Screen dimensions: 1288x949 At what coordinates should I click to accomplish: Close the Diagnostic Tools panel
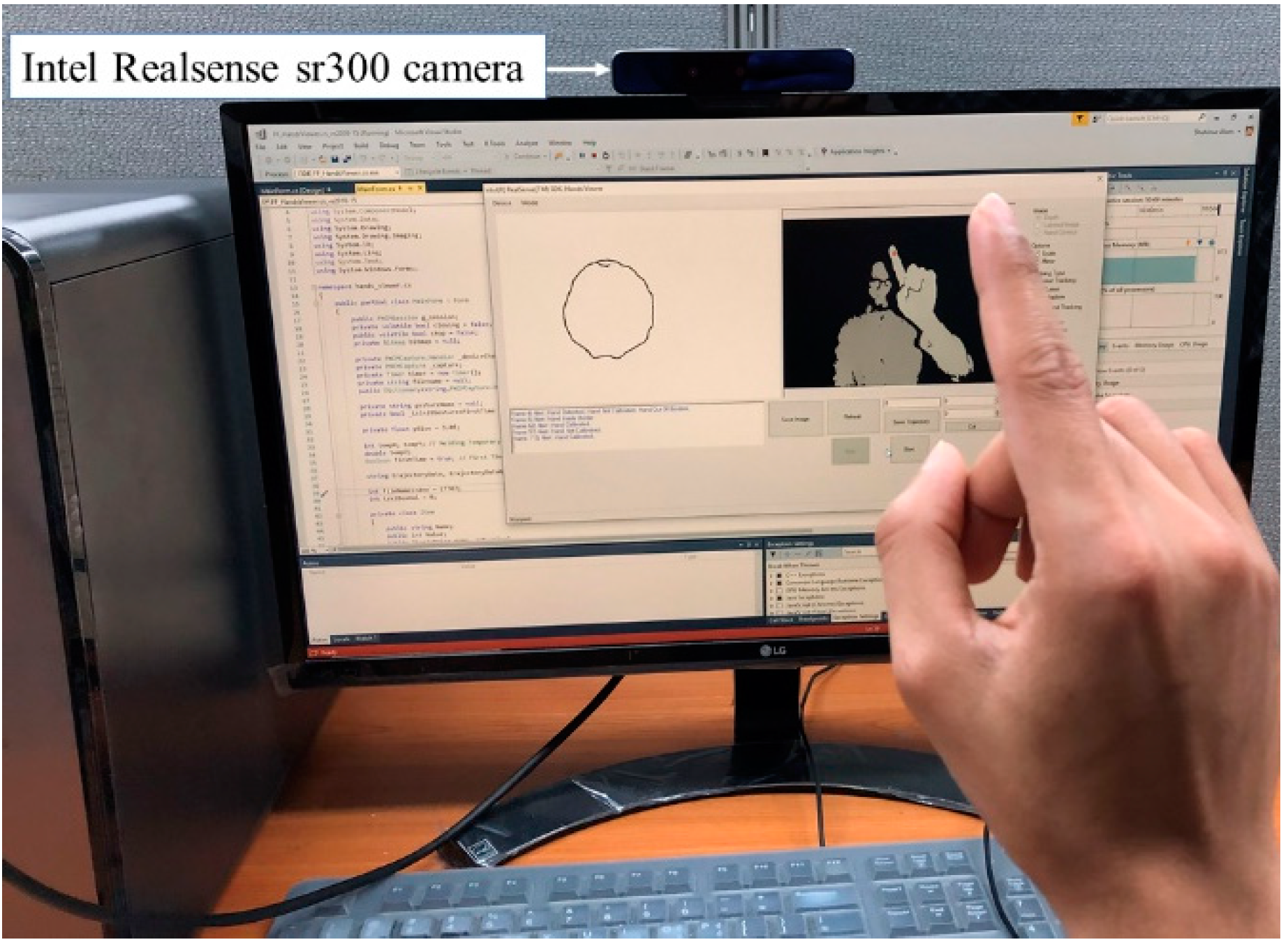(1234, 172)
